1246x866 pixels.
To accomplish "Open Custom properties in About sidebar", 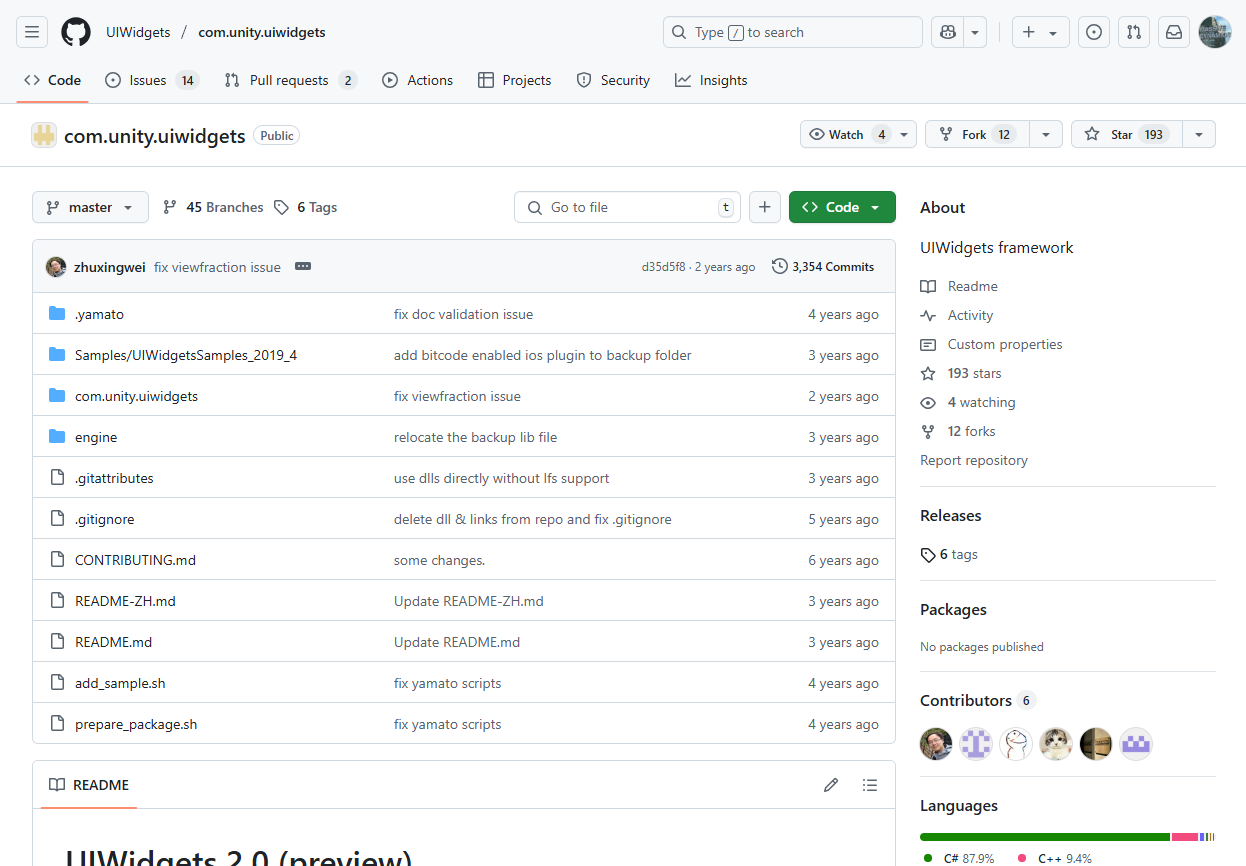I will [991, 344].
